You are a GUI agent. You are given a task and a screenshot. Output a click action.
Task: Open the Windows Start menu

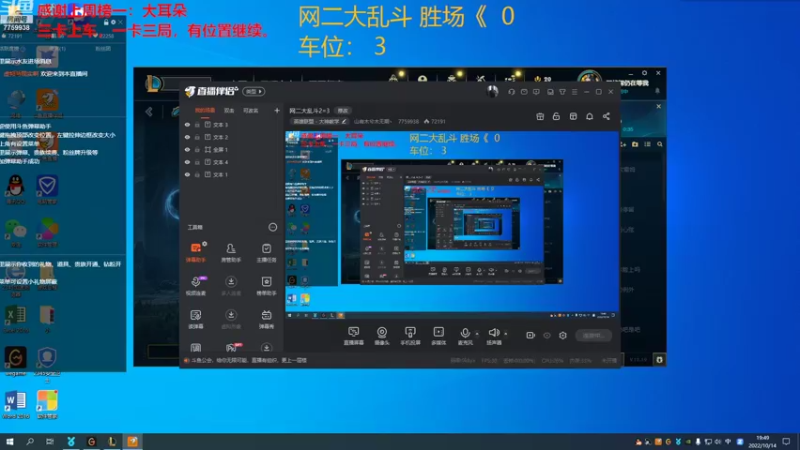tap(9, 442)
